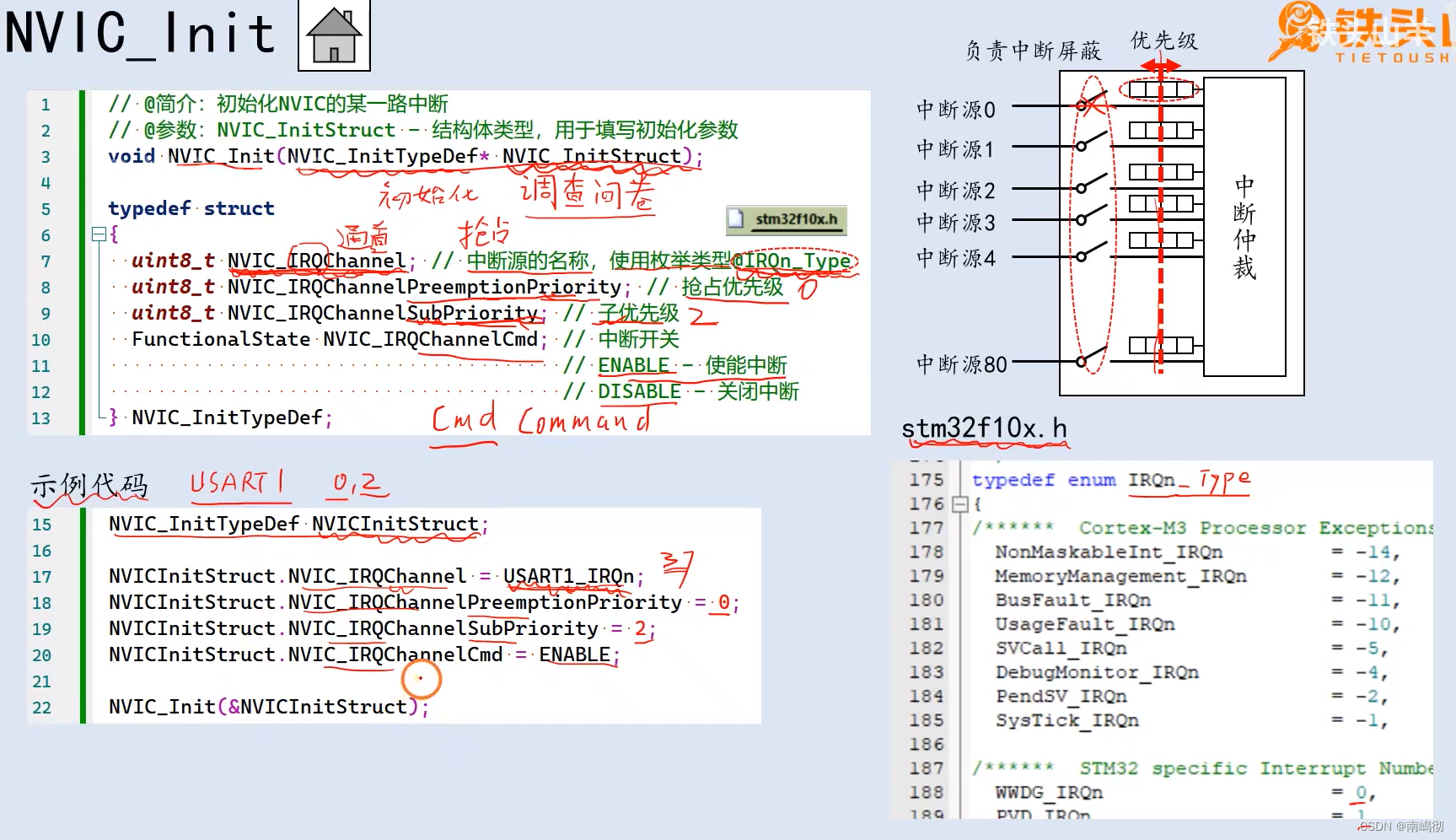The image size is (1456, 840).
Task: Click the file icon on stm32f10x.h button
Action: tap(736, 219)
